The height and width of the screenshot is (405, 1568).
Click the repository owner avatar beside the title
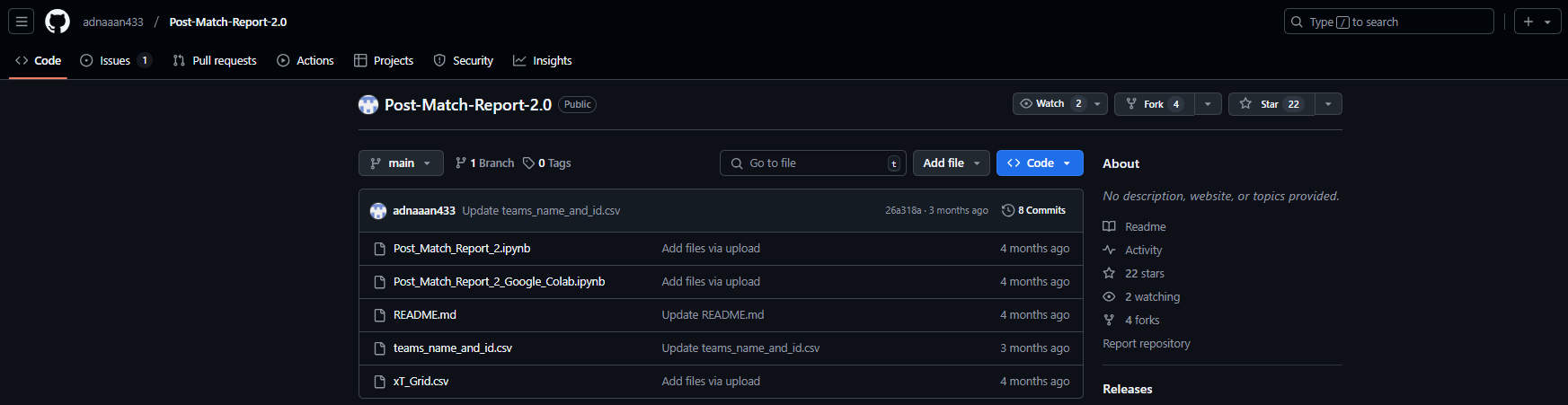pyautogui.click(x=368, y=105)
